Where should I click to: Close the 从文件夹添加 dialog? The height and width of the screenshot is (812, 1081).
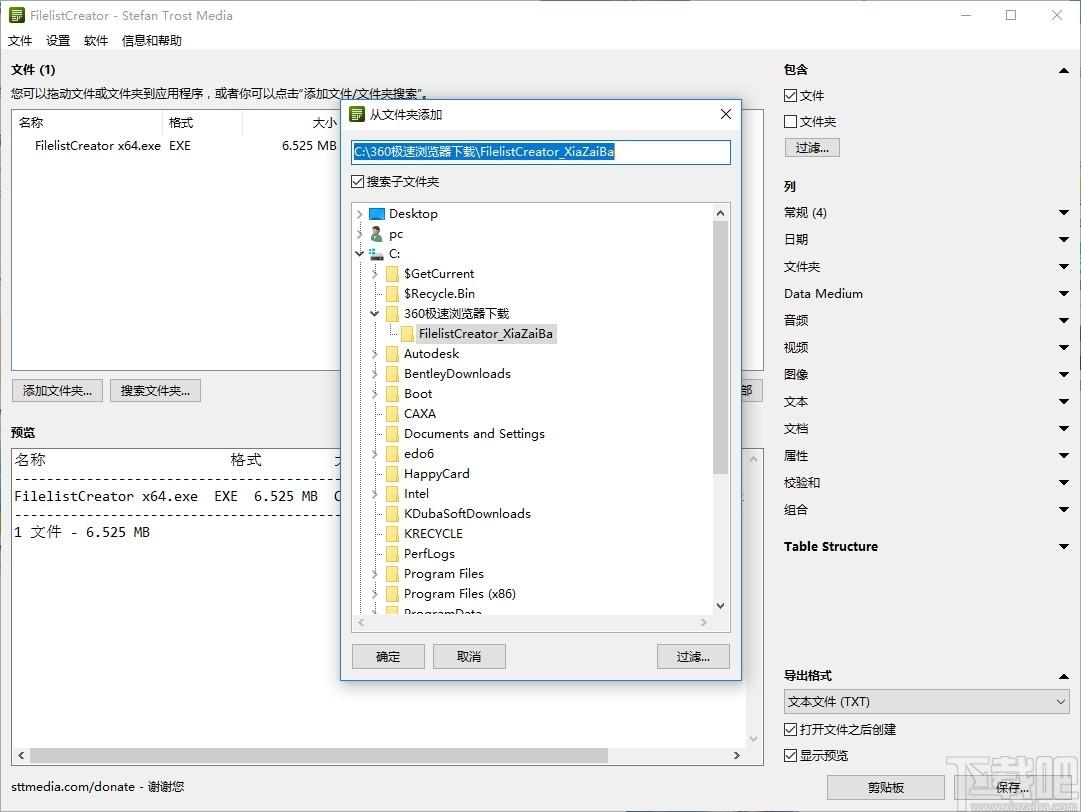pos(725,114)
